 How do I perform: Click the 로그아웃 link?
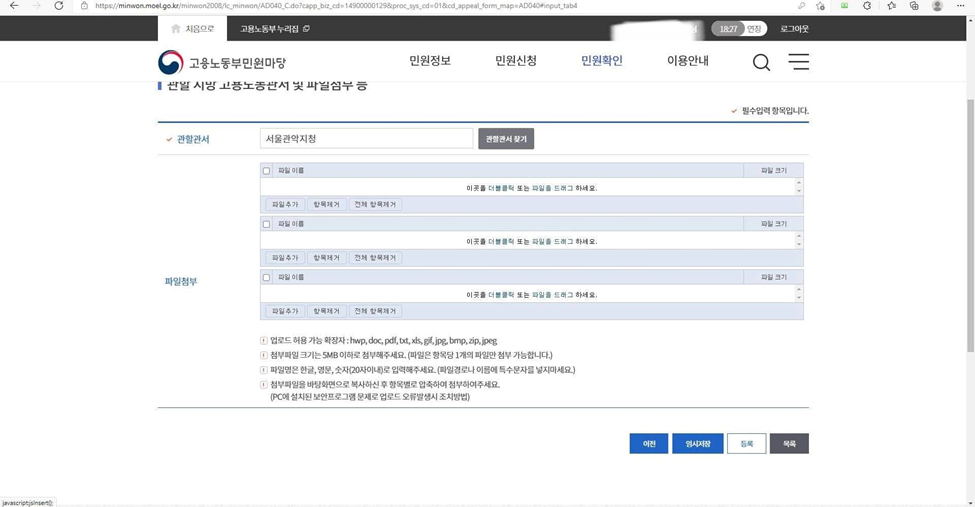(x=794, y=29)
